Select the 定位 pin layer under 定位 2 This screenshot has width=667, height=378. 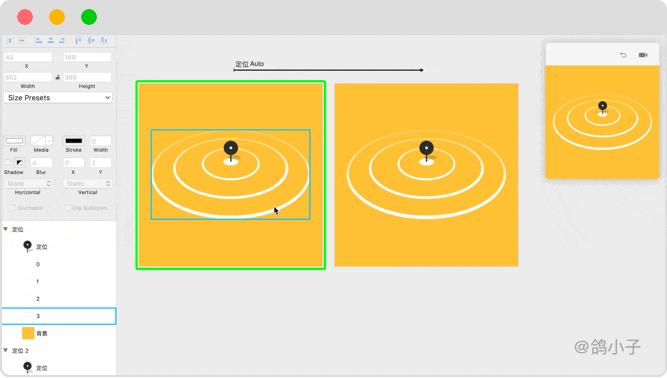pos(59,368)
